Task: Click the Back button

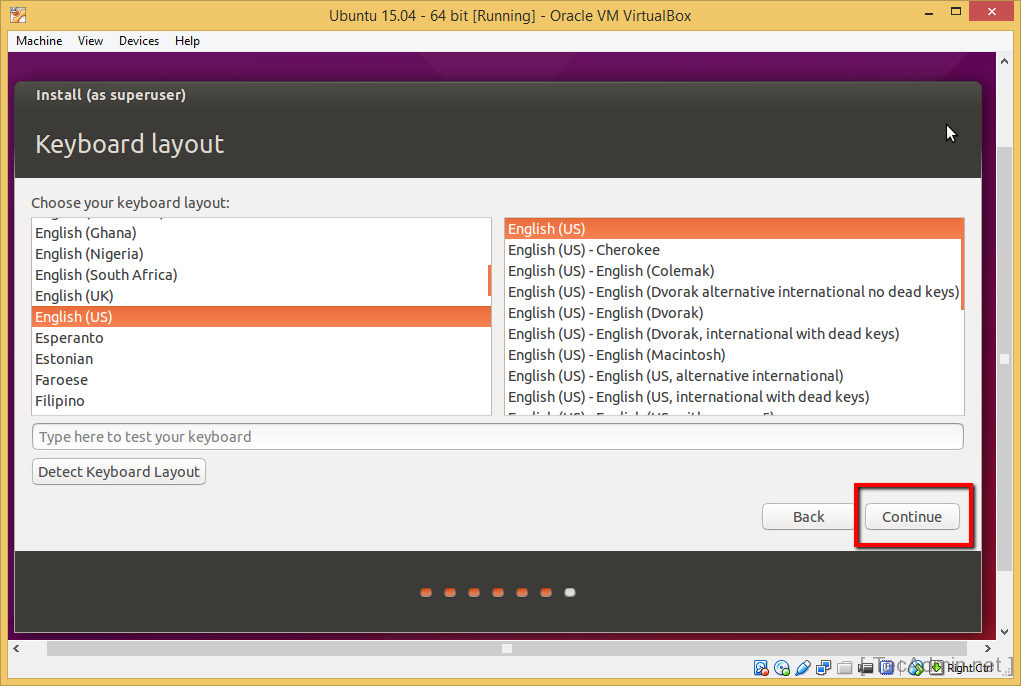Action: tap(807, 516)
